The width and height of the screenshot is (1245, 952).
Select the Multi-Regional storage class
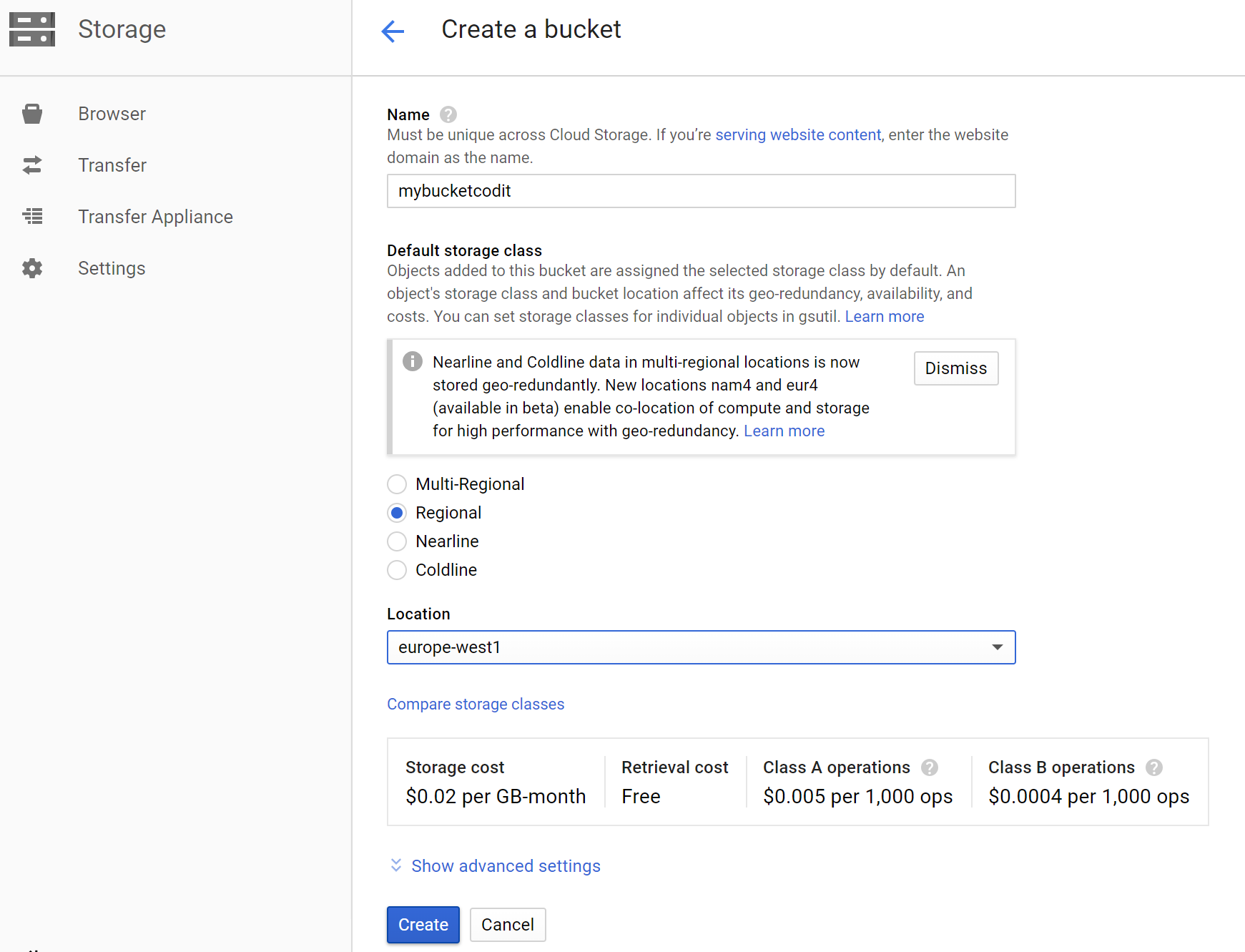397,484
